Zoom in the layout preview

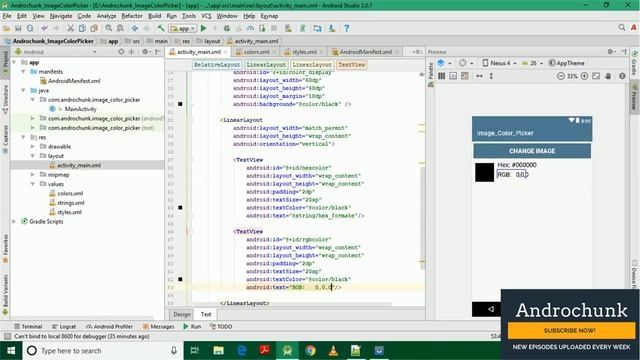pos(584,76)
